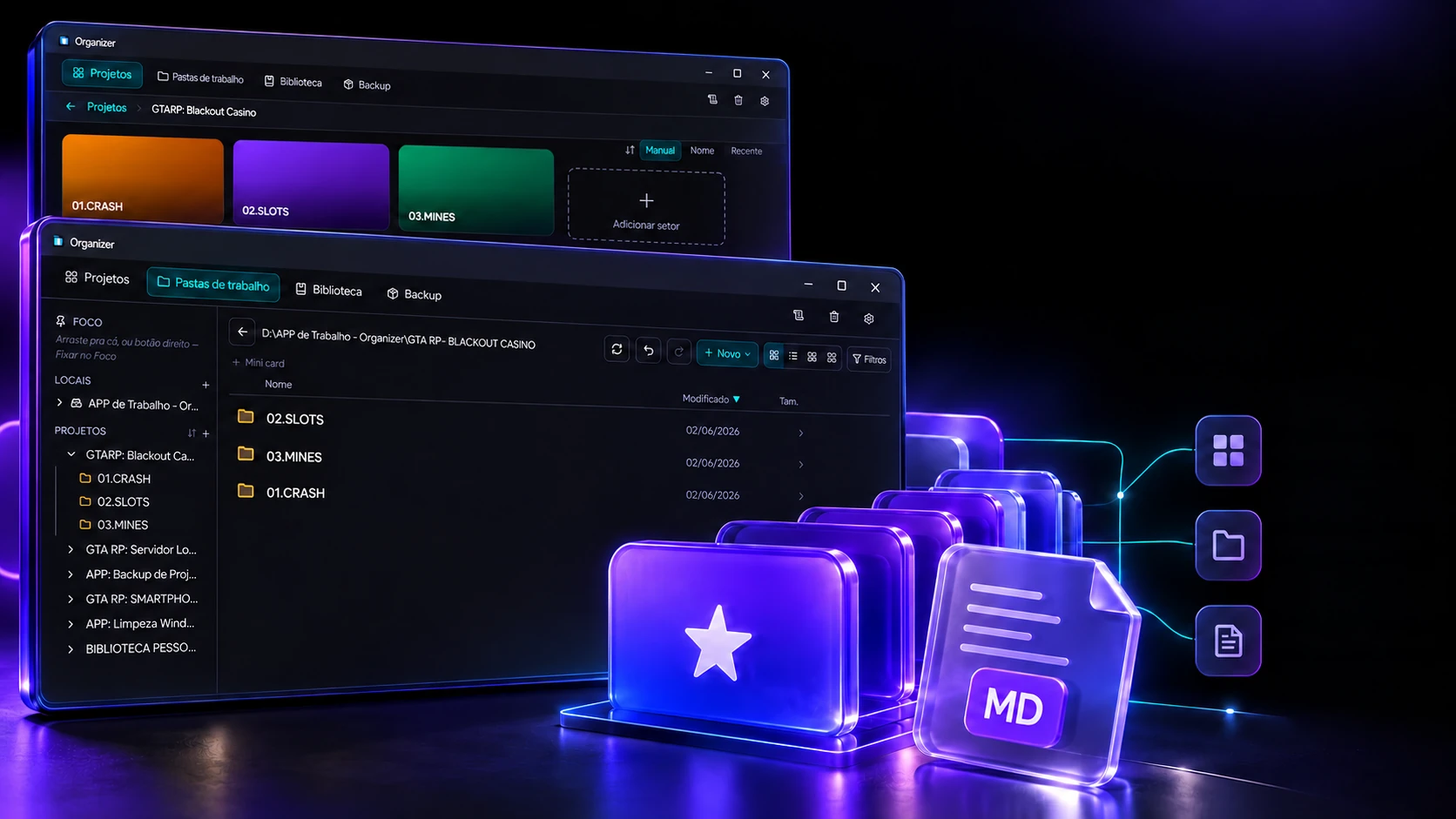
Task: Open the purple 02.SLOTS sector card
Action: (x=311, y=185)
